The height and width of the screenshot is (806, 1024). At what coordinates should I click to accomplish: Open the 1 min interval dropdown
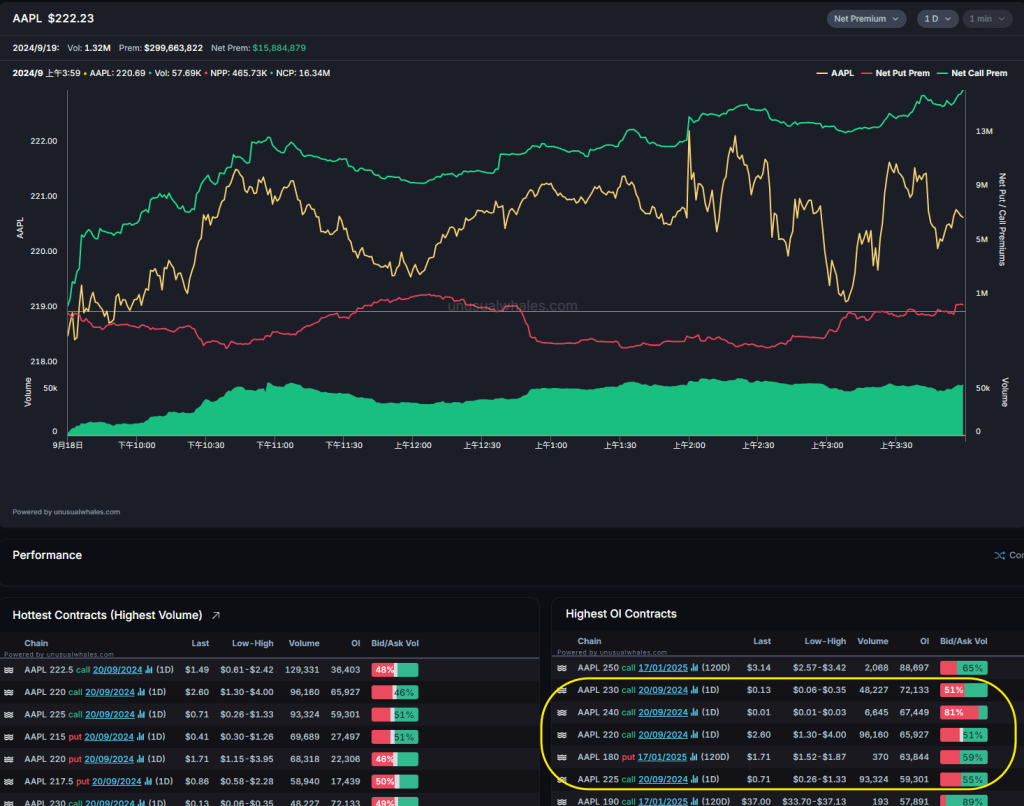pos(986,19)
